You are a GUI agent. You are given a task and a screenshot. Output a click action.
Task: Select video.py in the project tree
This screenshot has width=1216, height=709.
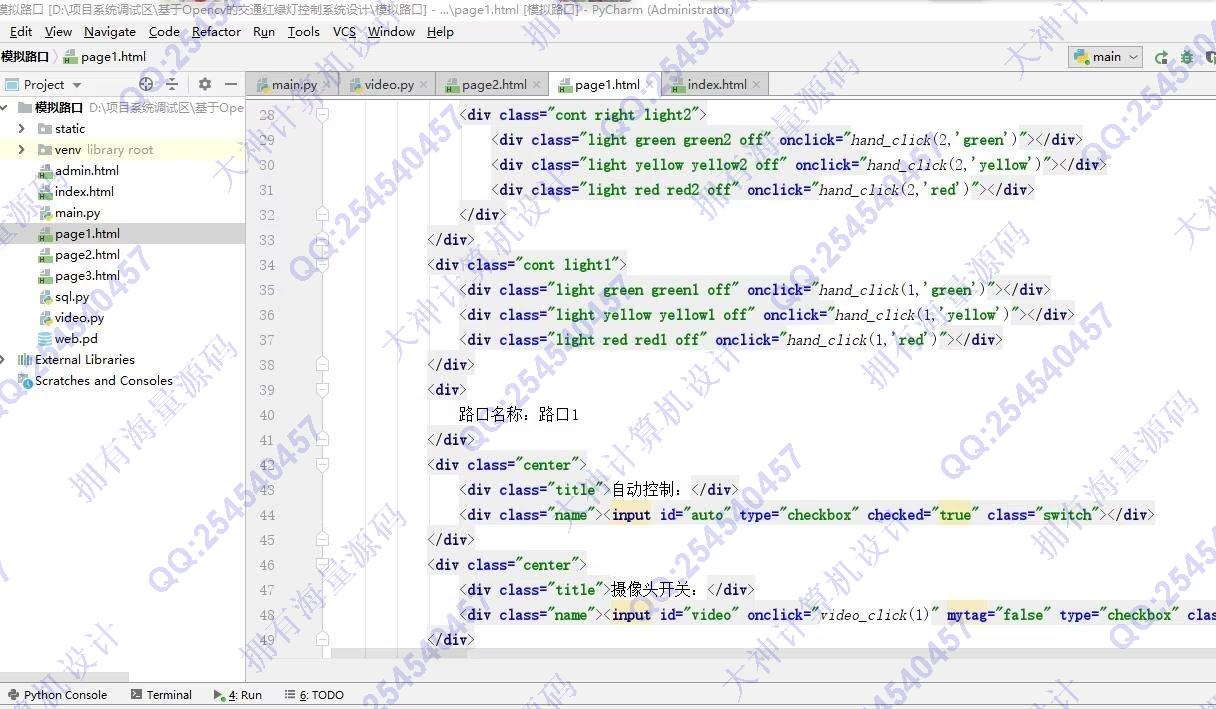(79, 318)
